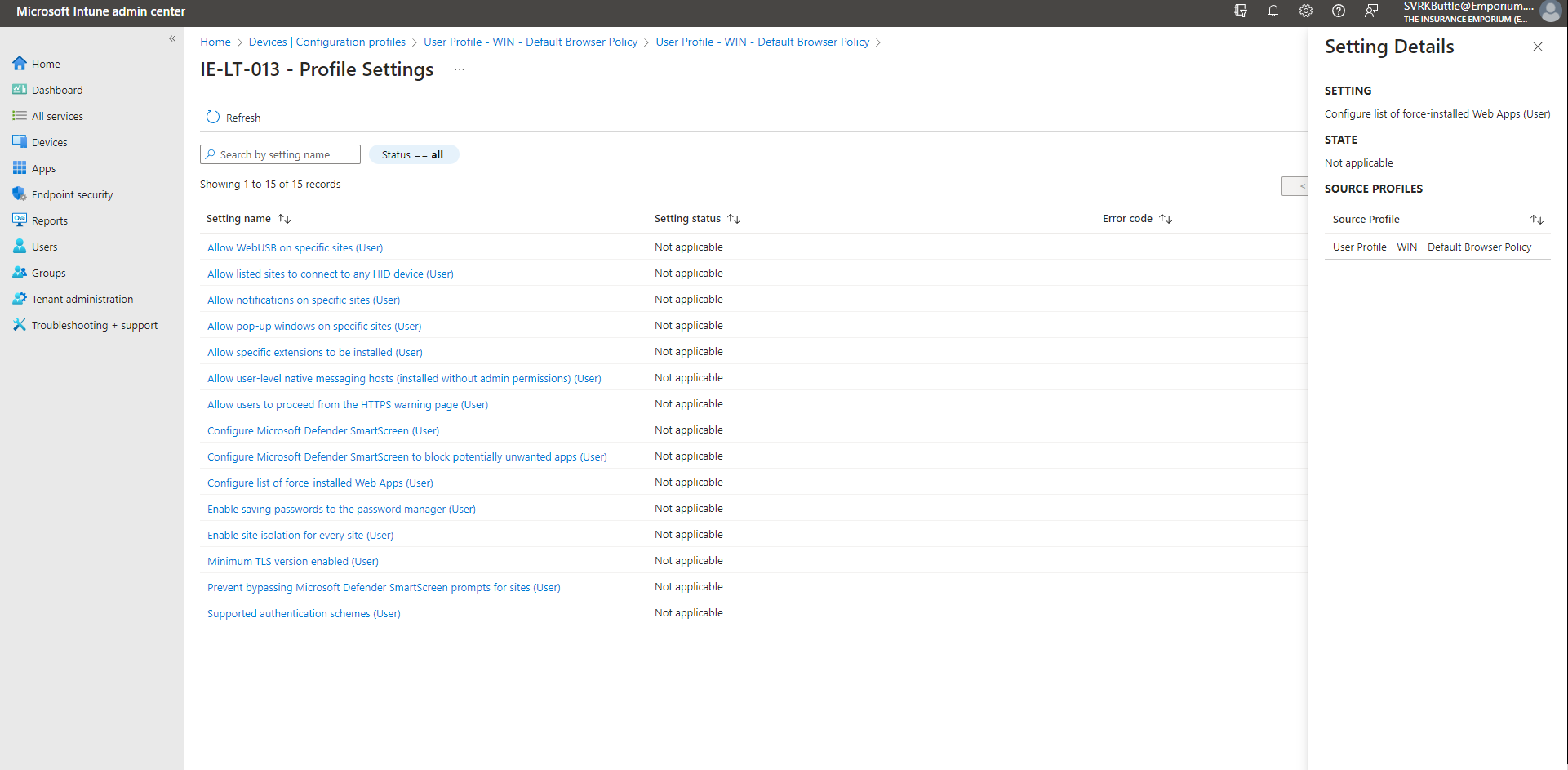
Task: Open Allow specific extensions to be installed
Action: [315, 352]
